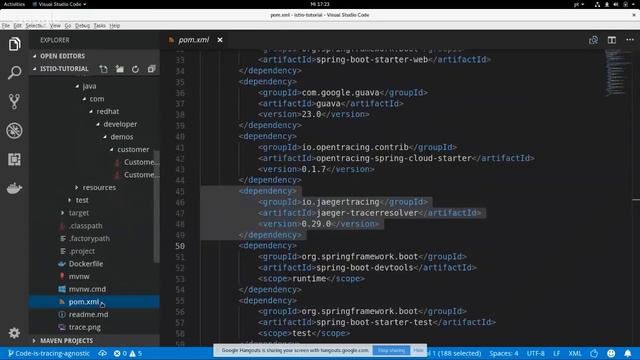
Task: Open the File menu
Action: [6, 26]
